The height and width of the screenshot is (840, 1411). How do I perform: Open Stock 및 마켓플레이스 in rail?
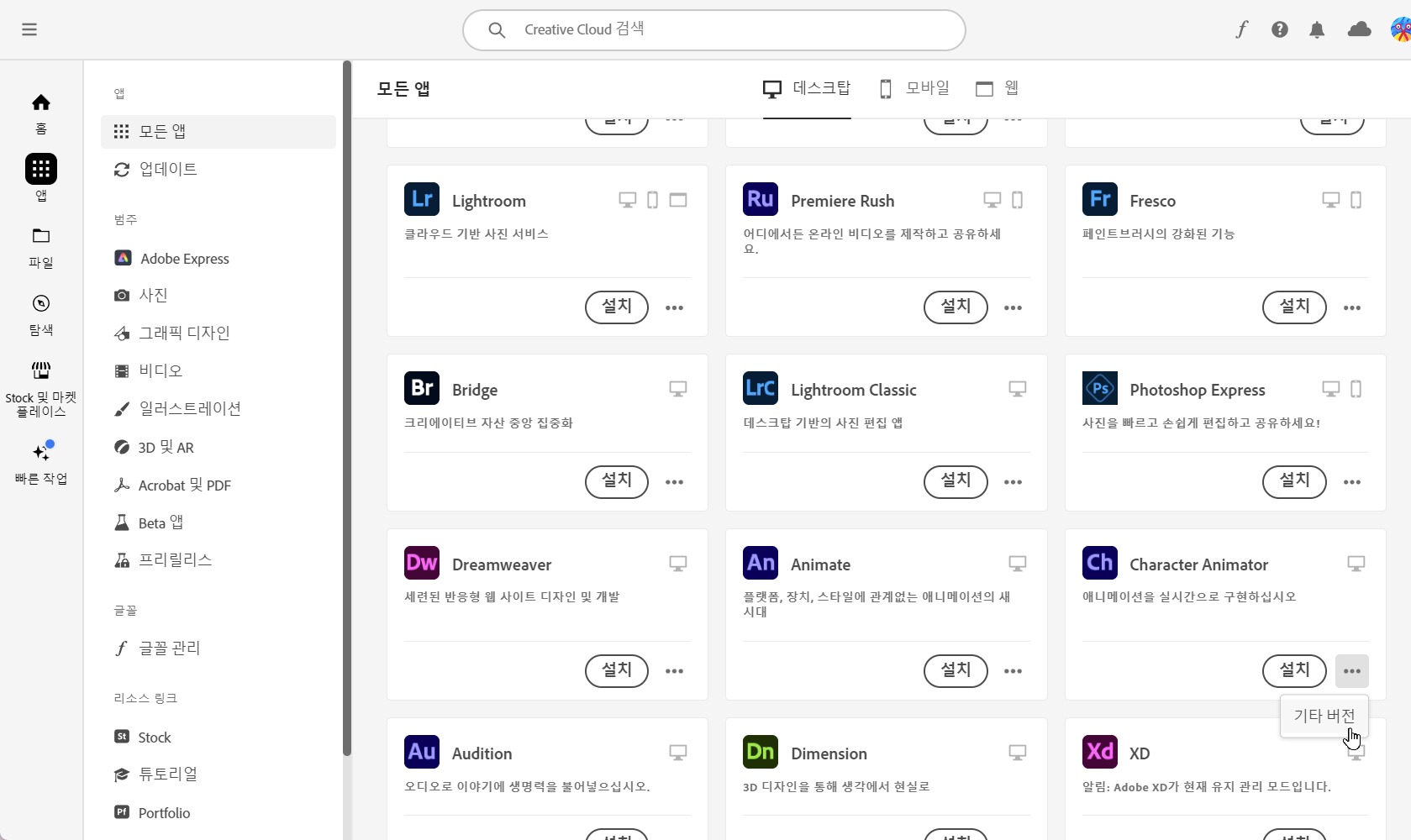[41, 389]
